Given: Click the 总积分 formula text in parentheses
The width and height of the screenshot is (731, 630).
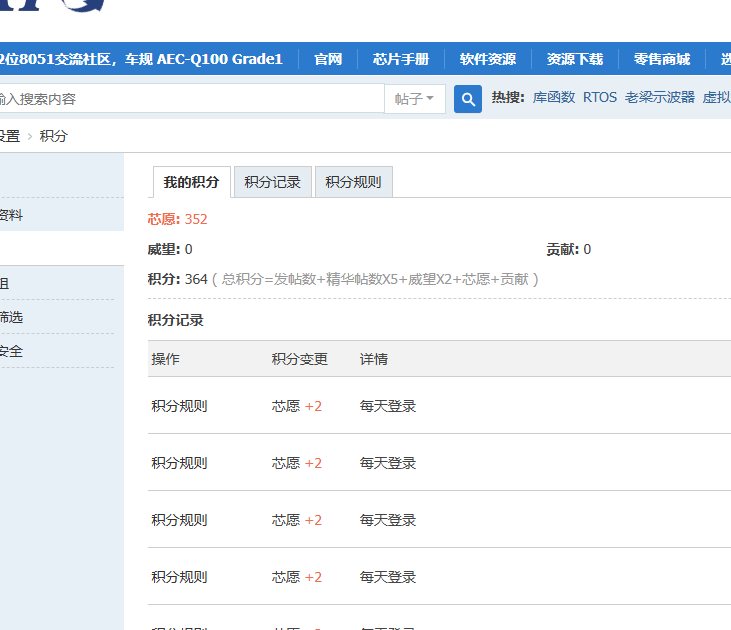Looking at the screenshot, I should [x=375, y=279].
